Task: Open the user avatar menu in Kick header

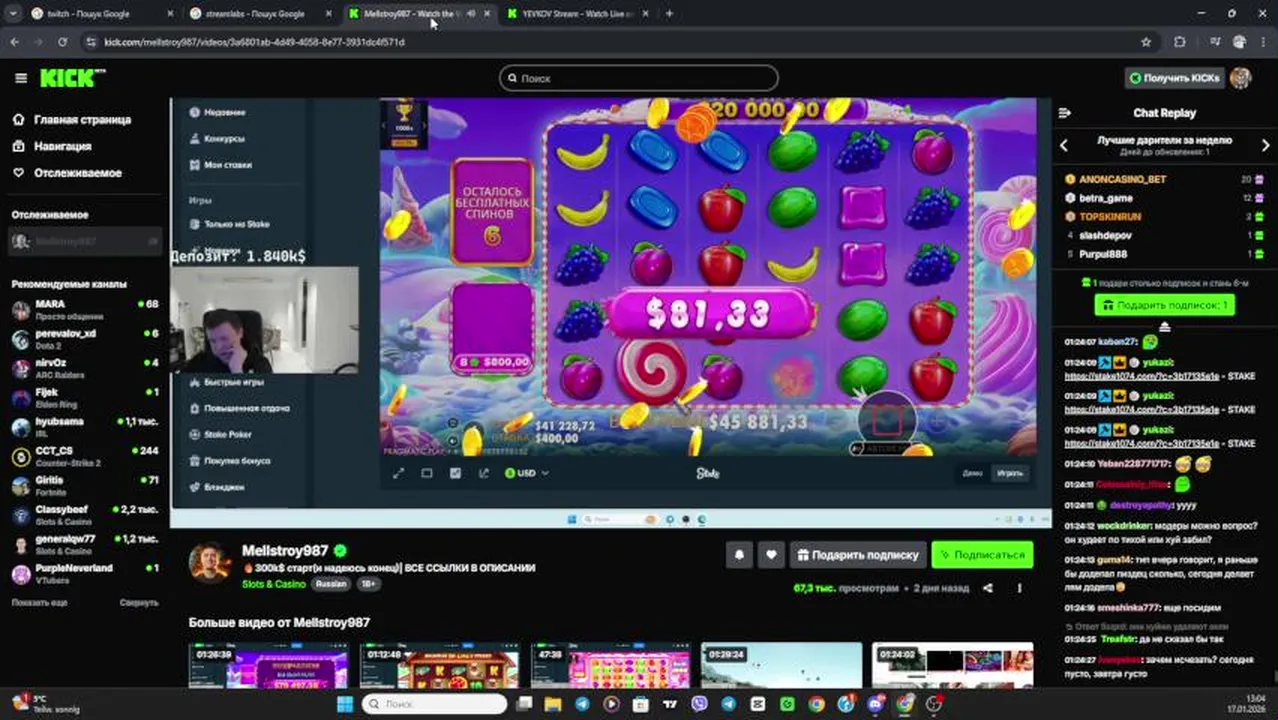Action: click(x=1241, y=78)
